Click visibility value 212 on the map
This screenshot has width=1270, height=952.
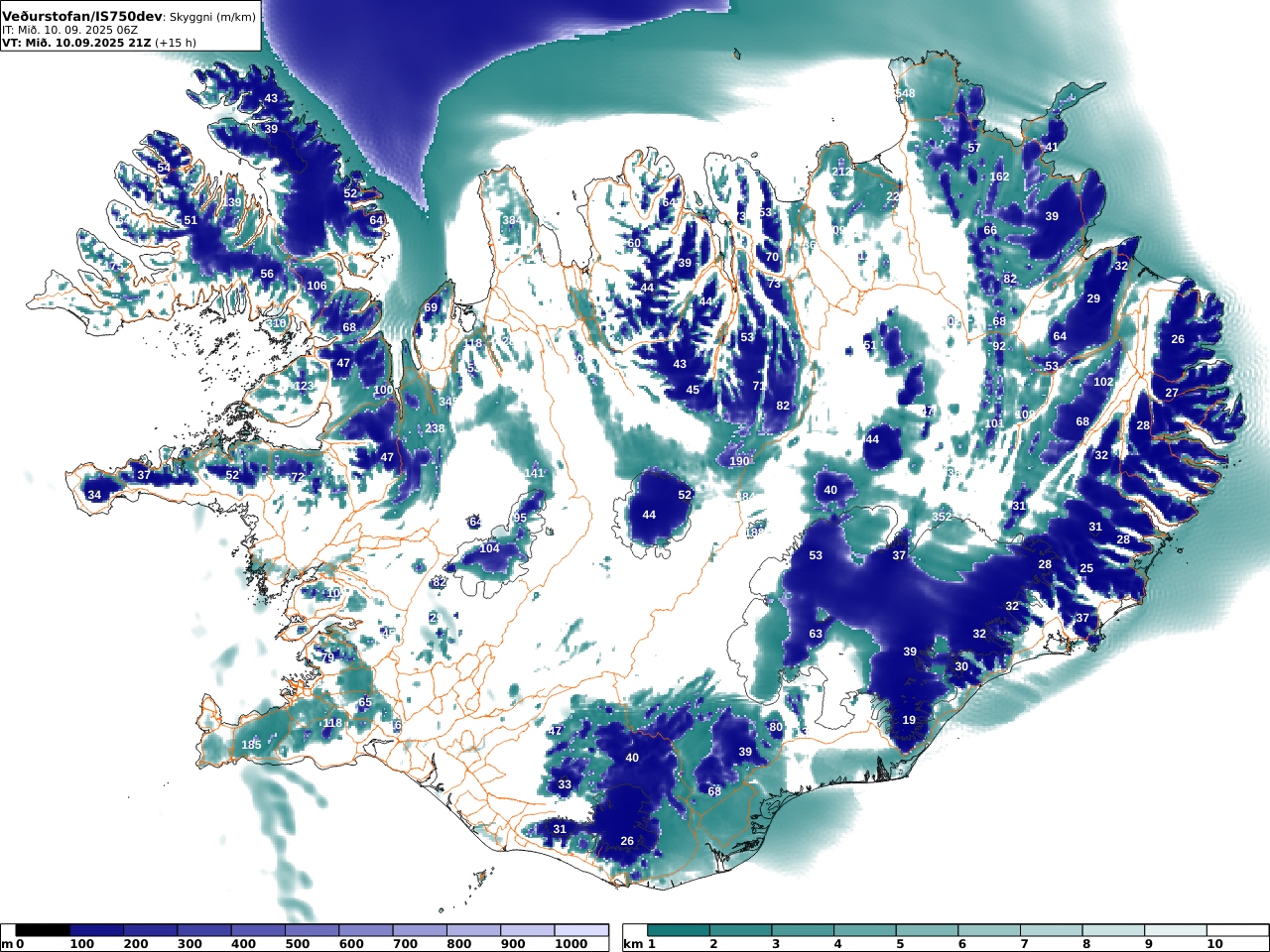(840, 173)
